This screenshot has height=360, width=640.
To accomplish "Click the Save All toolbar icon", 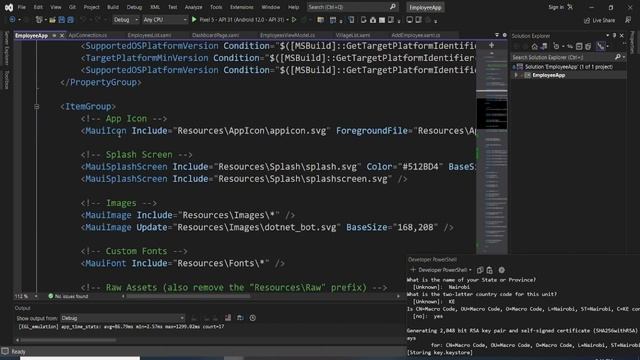I will coord(70,20).
